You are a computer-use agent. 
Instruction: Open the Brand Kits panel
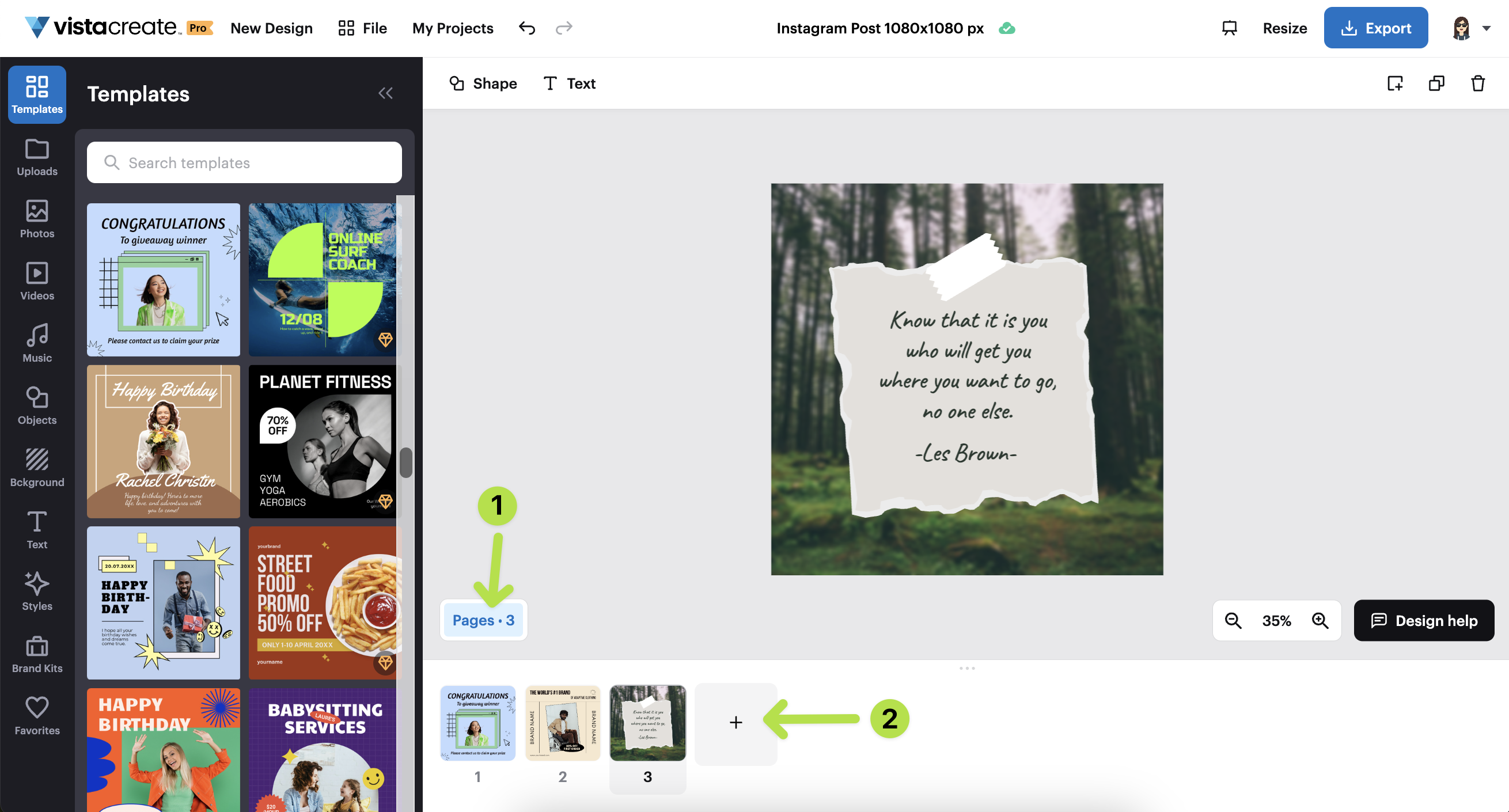37,654
